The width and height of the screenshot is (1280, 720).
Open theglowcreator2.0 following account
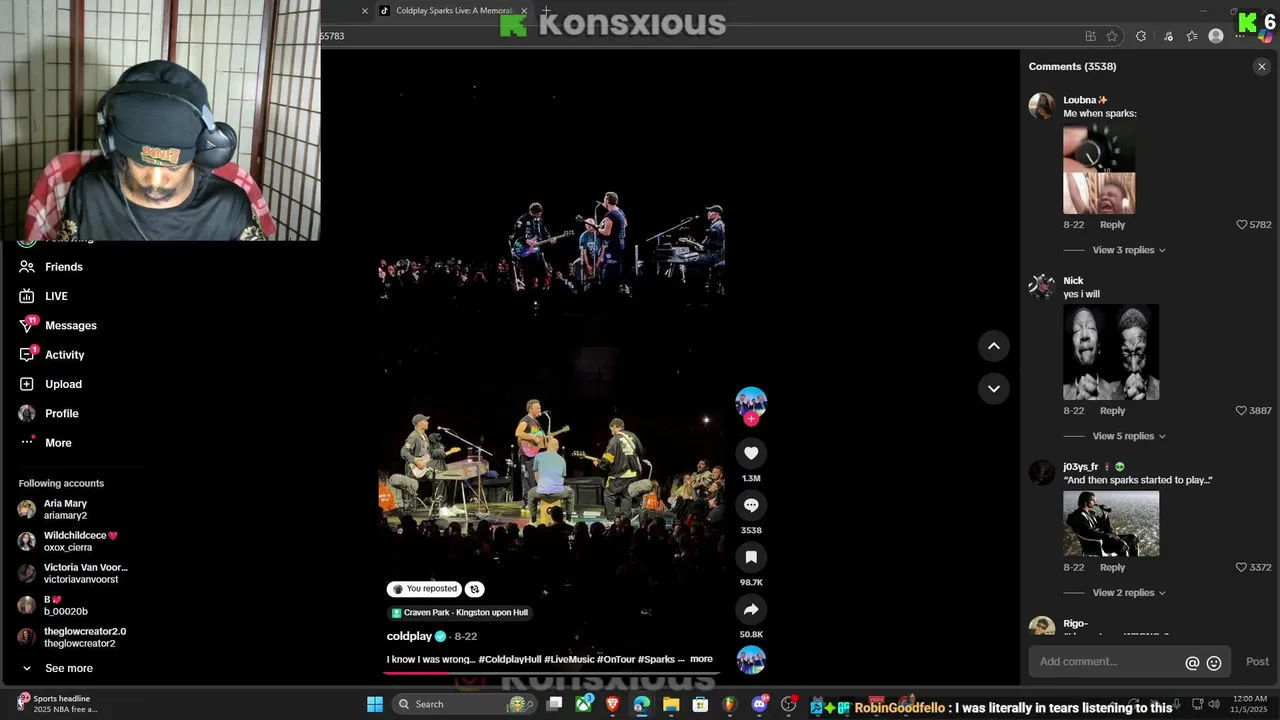coord(70,637)
